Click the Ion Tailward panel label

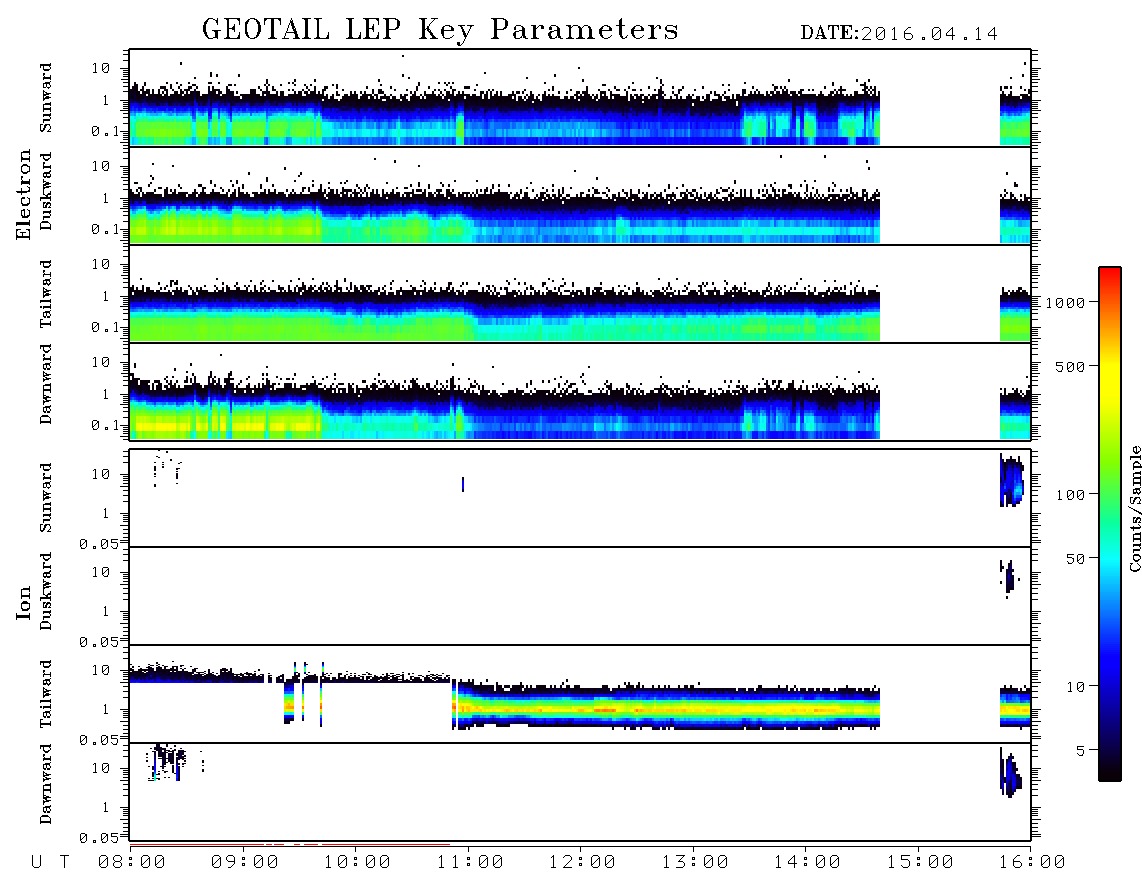tap(46, 694)
